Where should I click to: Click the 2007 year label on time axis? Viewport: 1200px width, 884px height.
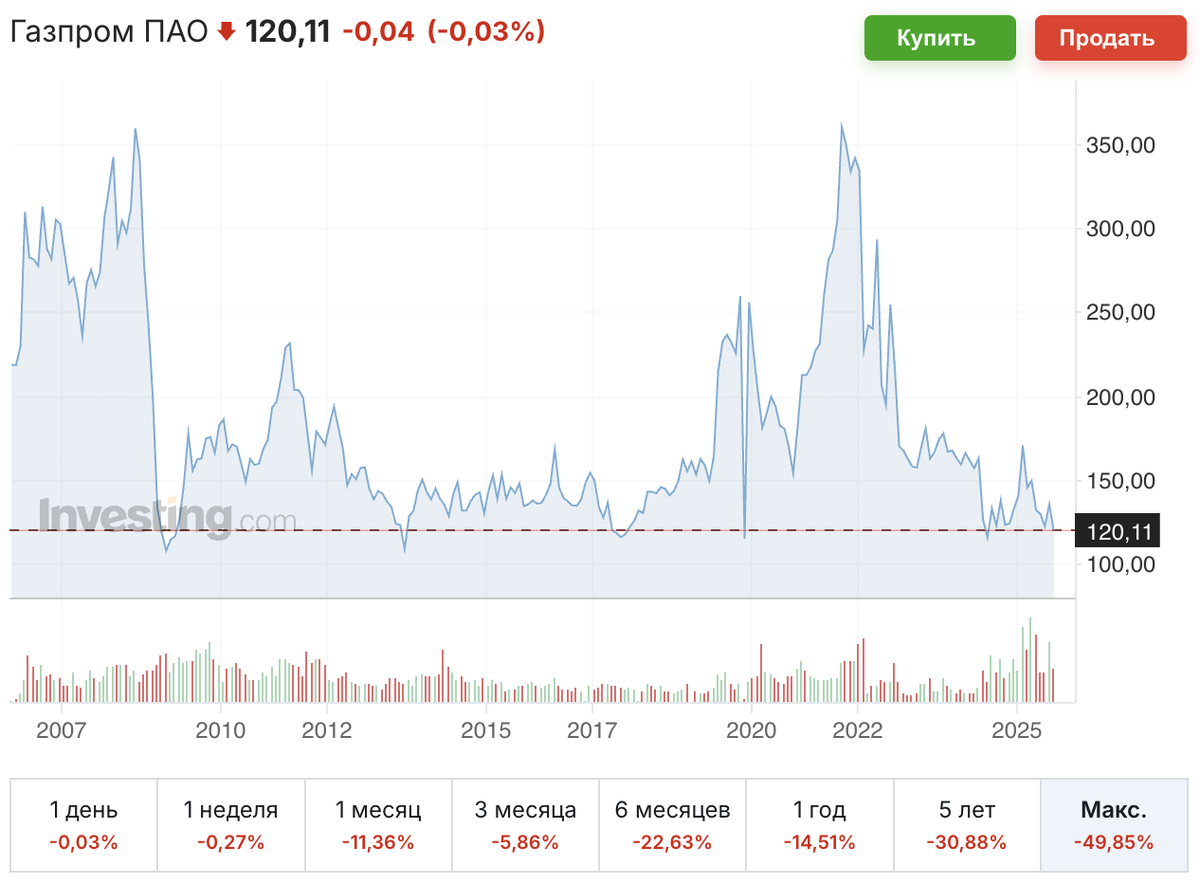(x=61, y=730)
